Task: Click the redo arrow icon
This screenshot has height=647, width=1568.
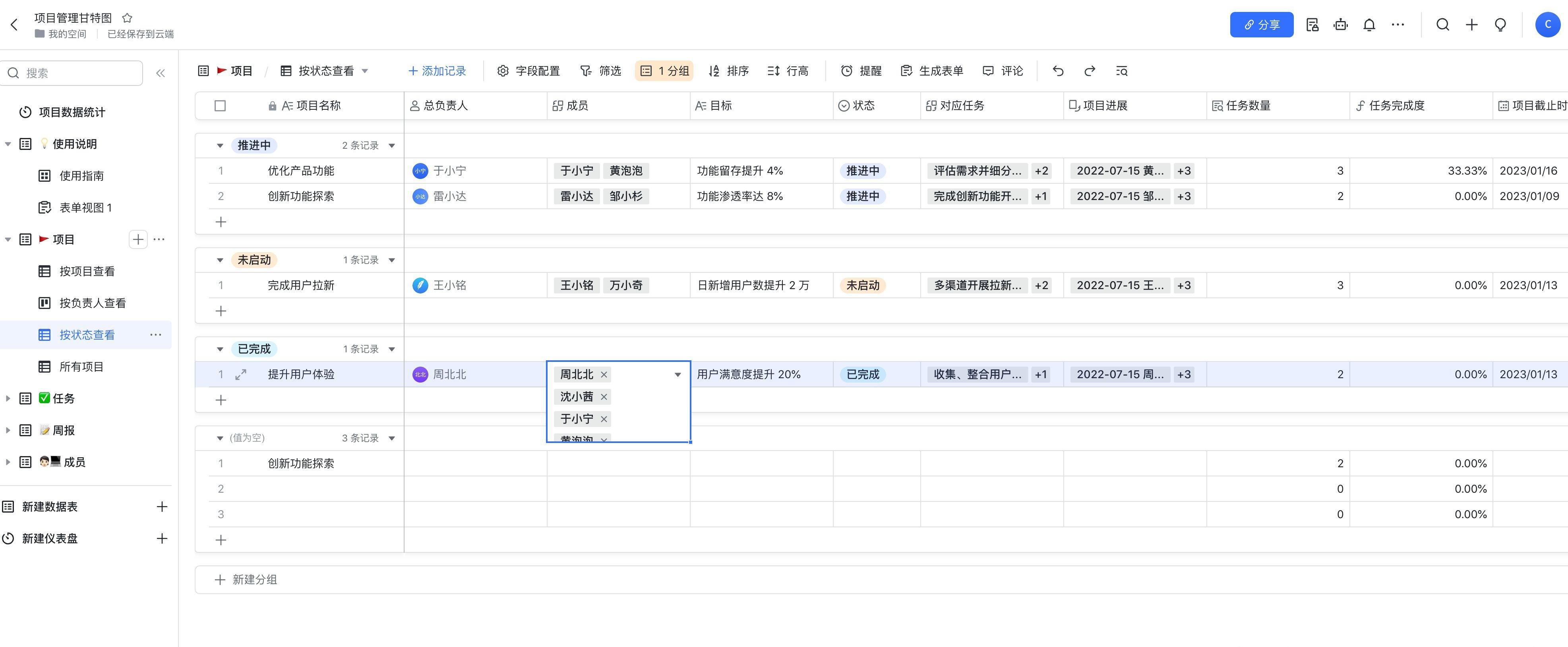Action: [x=1090, y=71]
